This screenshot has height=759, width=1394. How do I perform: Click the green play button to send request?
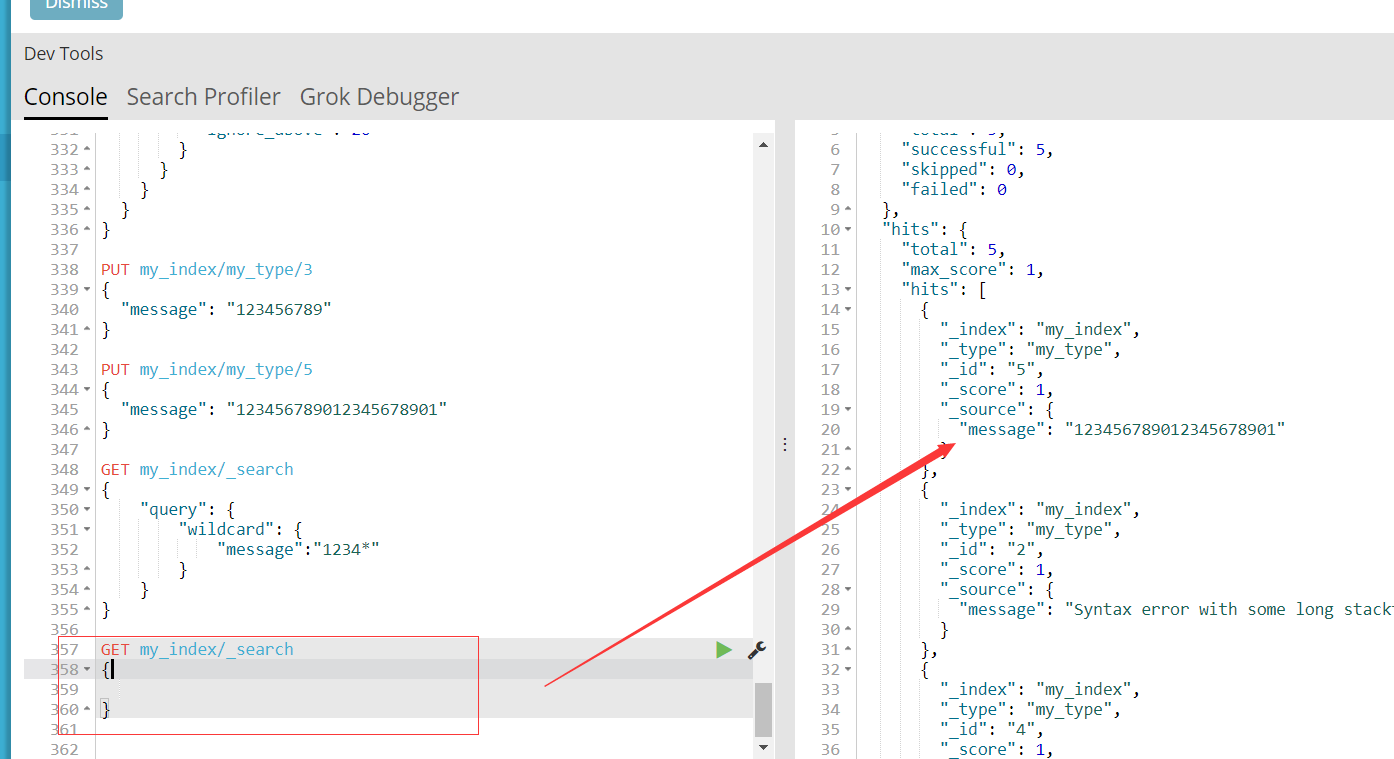724,650
